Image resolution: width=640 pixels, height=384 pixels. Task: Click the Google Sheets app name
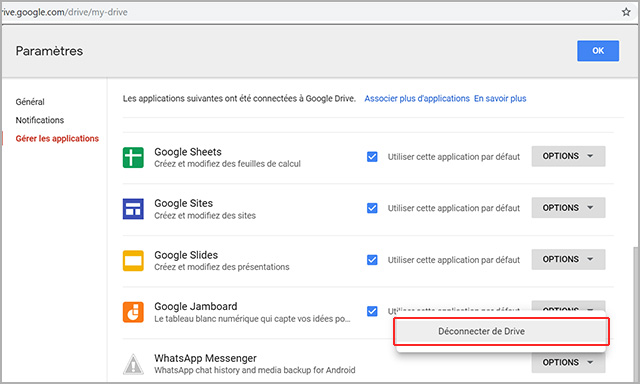pyautogui.click(x=188, y=152)
